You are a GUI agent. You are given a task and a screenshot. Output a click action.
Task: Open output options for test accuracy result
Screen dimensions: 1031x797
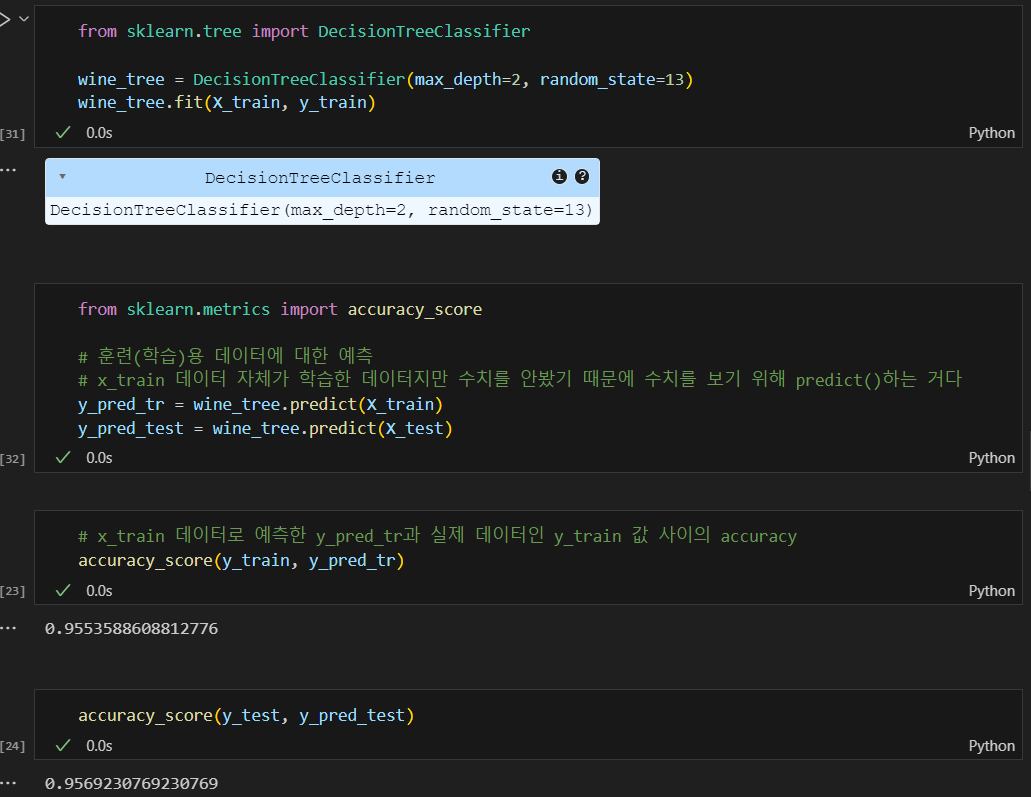8,783
